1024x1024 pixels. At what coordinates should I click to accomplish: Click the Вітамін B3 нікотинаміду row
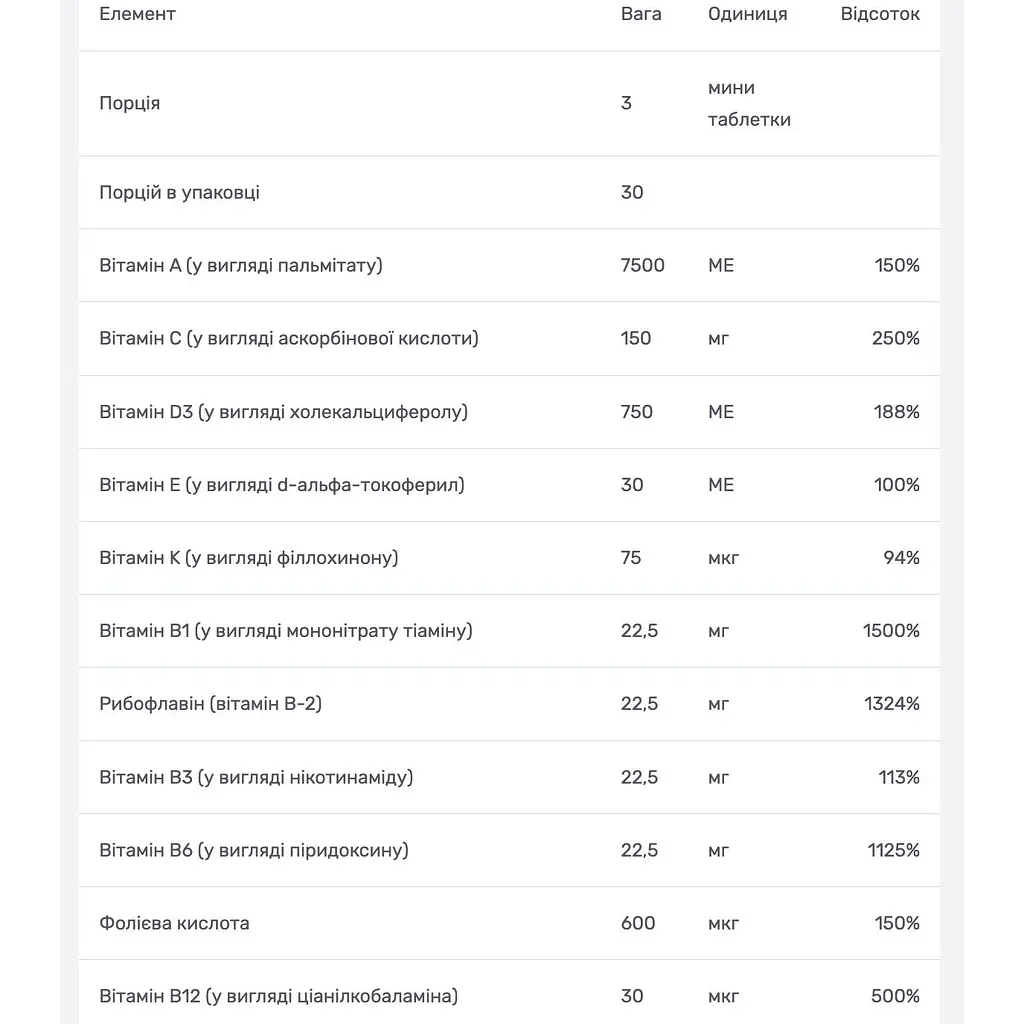point(509,777)
